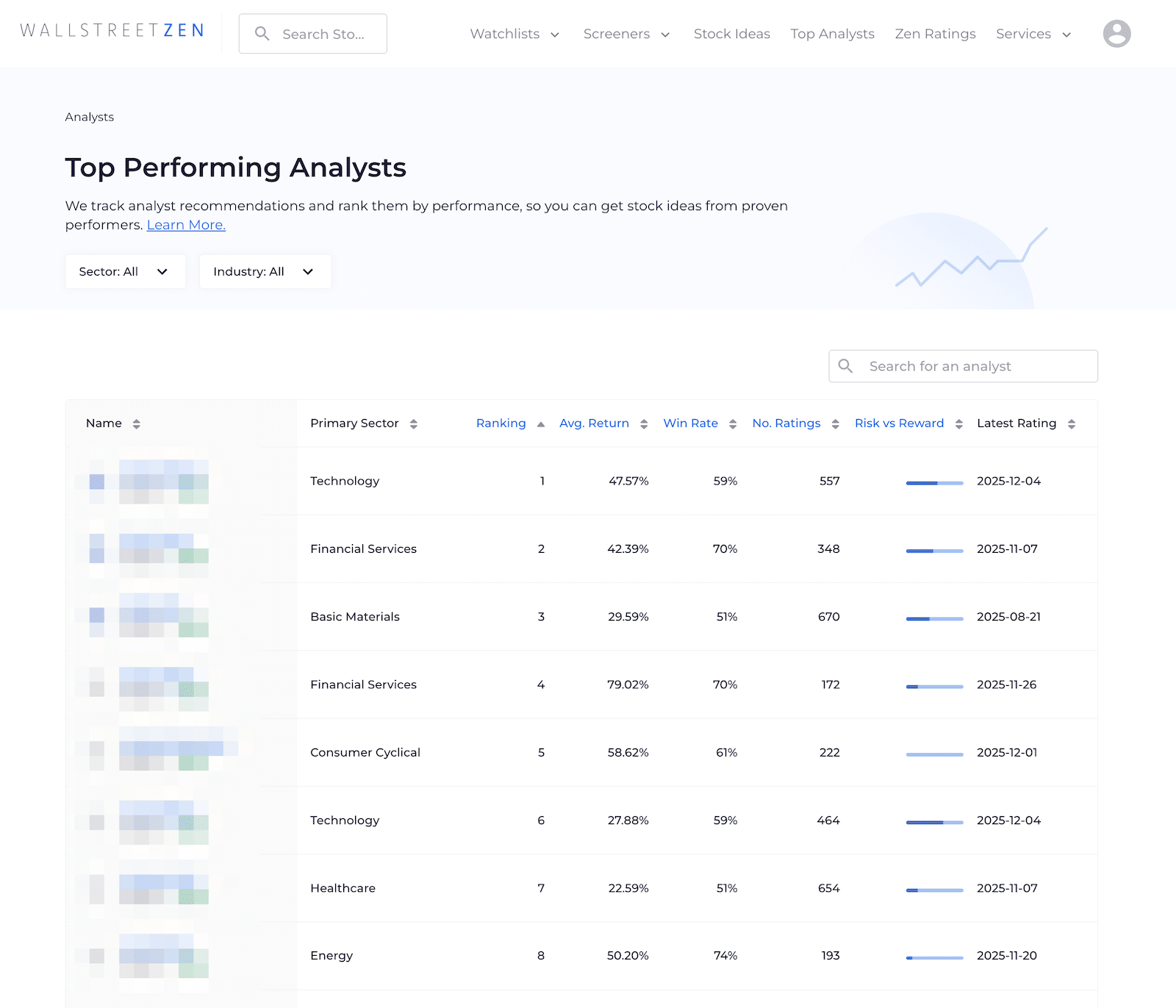Viewport: 1176px width, 1008px height.
Task: Sort by Latest Rating arrows icon
Action: tap(1071, 424)
